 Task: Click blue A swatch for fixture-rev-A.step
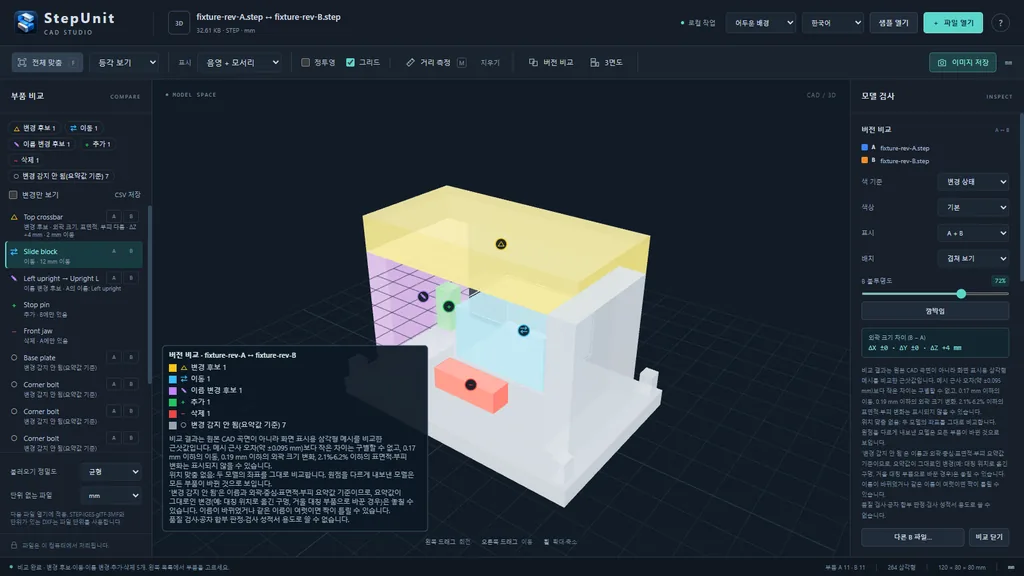tap(864, 148)
